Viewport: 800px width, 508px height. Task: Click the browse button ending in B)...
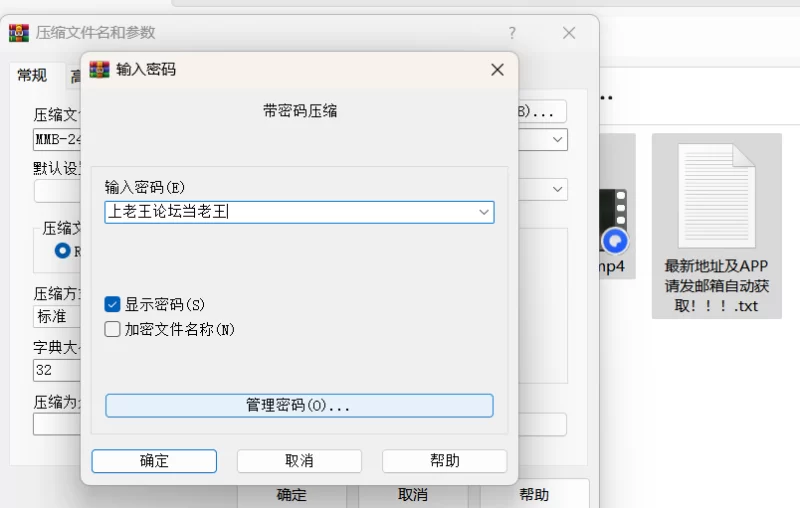(542, 111)
